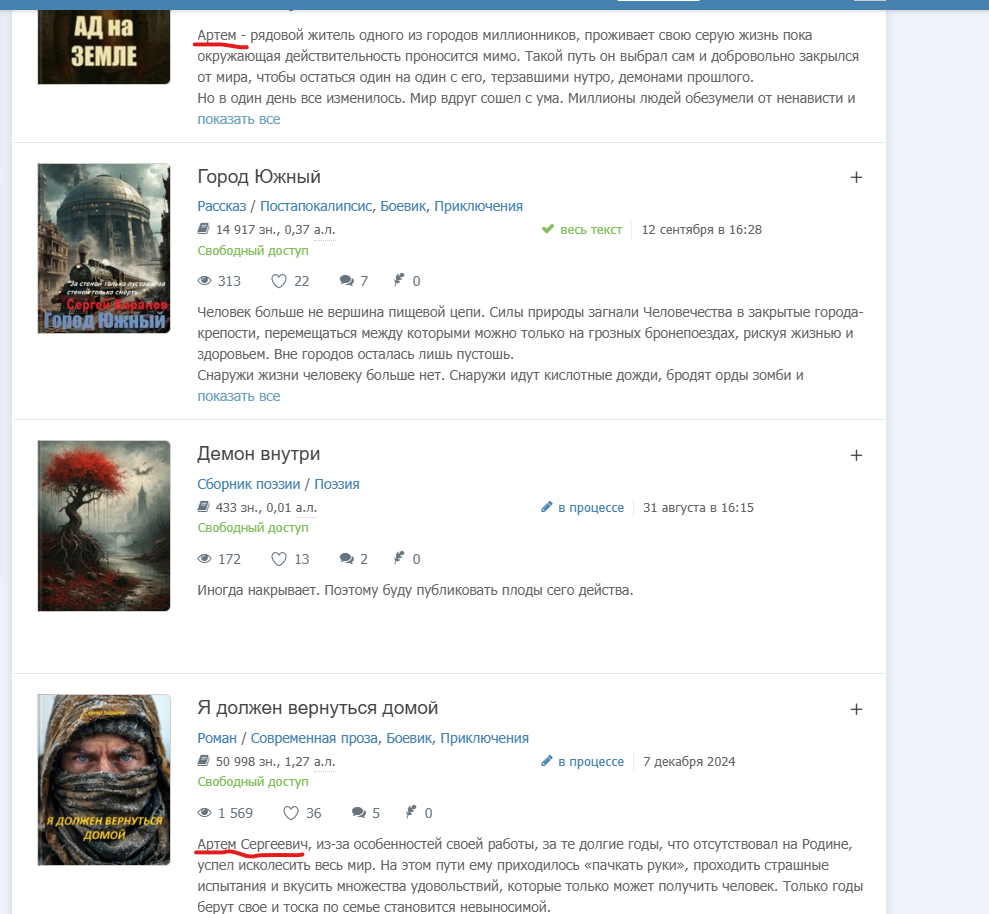Click the date 12 сентября в 16:28

(x=701, y=230)
